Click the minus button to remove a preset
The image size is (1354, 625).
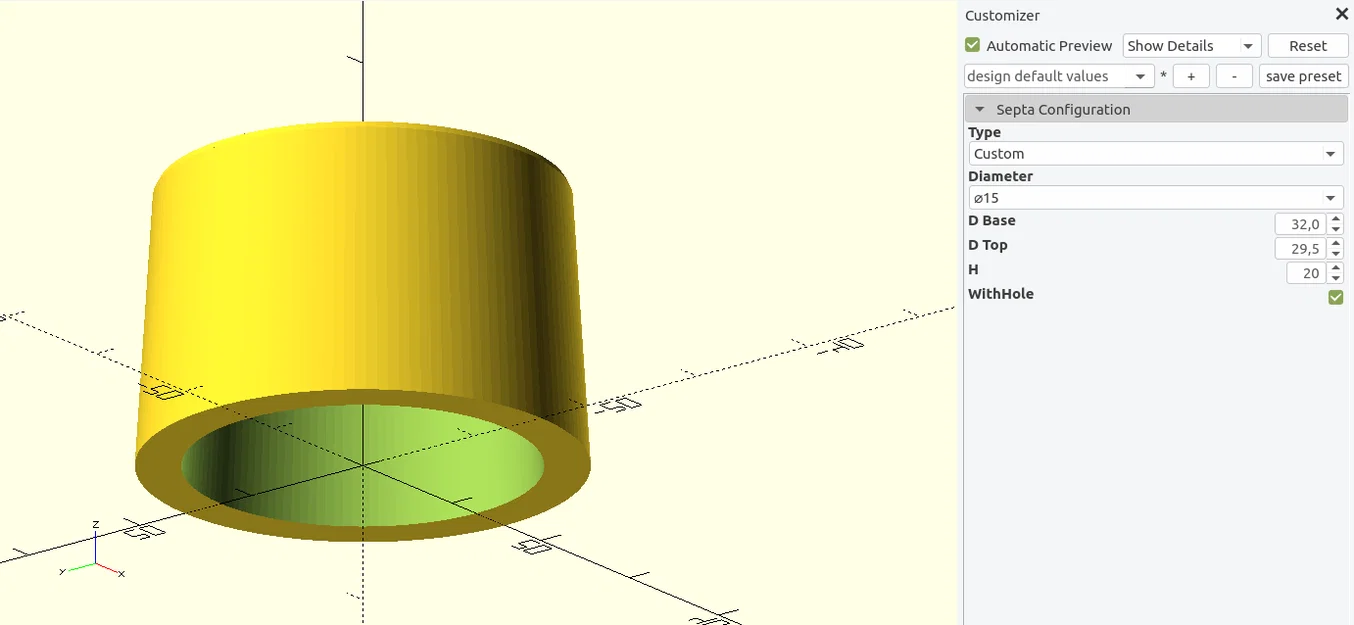pyautogui.click(x=1233, y=75)
